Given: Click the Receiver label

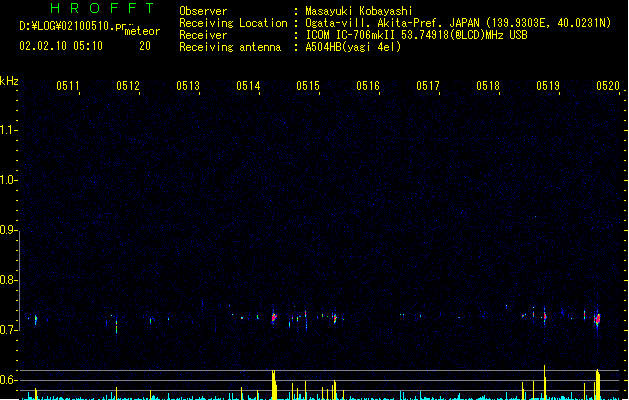Looking at the screenshot, I should [203, 35].
